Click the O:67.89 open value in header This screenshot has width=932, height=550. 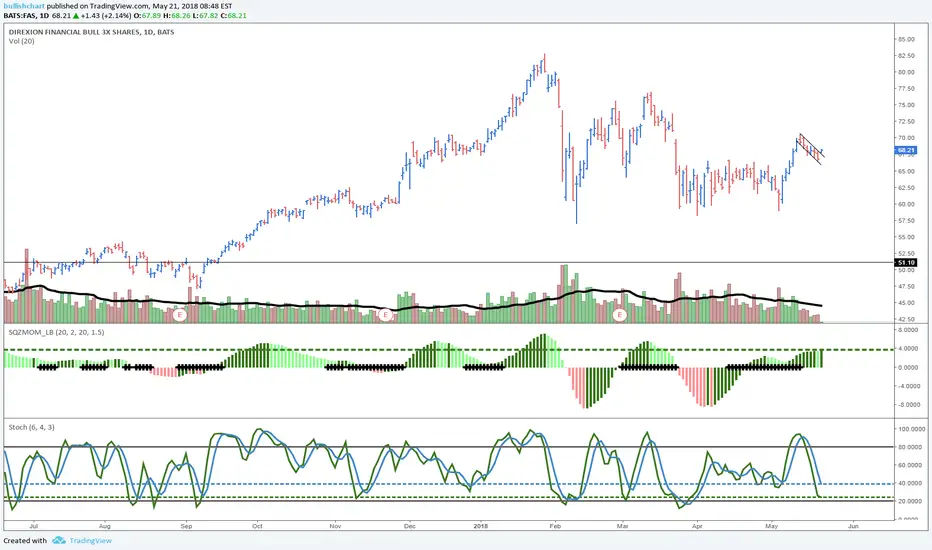click(x=149, y=15)
